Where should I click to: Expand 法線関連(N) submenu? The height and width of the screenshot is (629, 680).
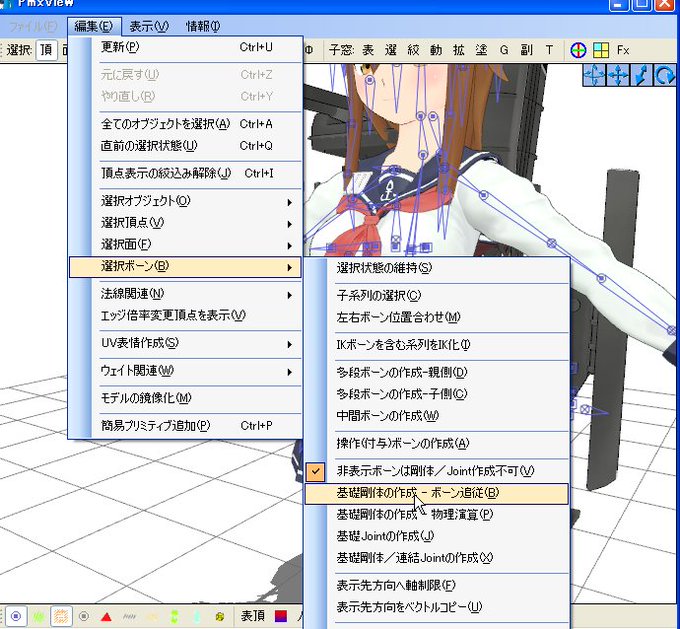[x=186, y=294]
